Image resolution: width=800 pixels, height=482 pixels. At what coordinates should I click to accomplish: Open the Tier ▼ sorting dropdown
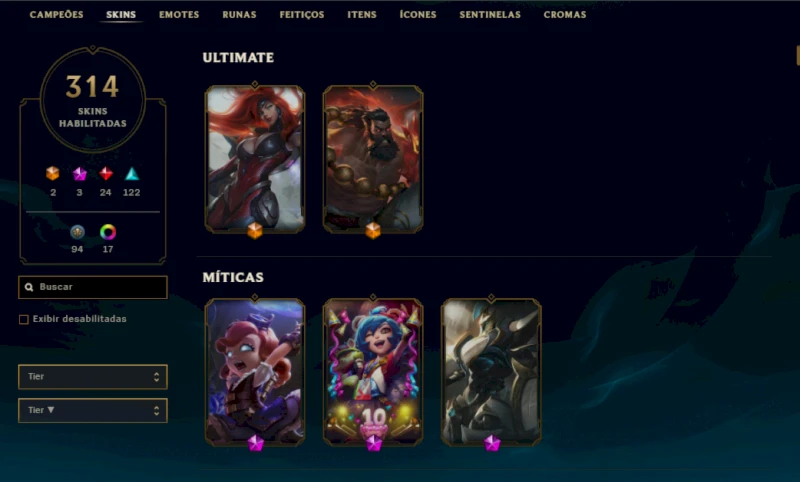(93, 411)
